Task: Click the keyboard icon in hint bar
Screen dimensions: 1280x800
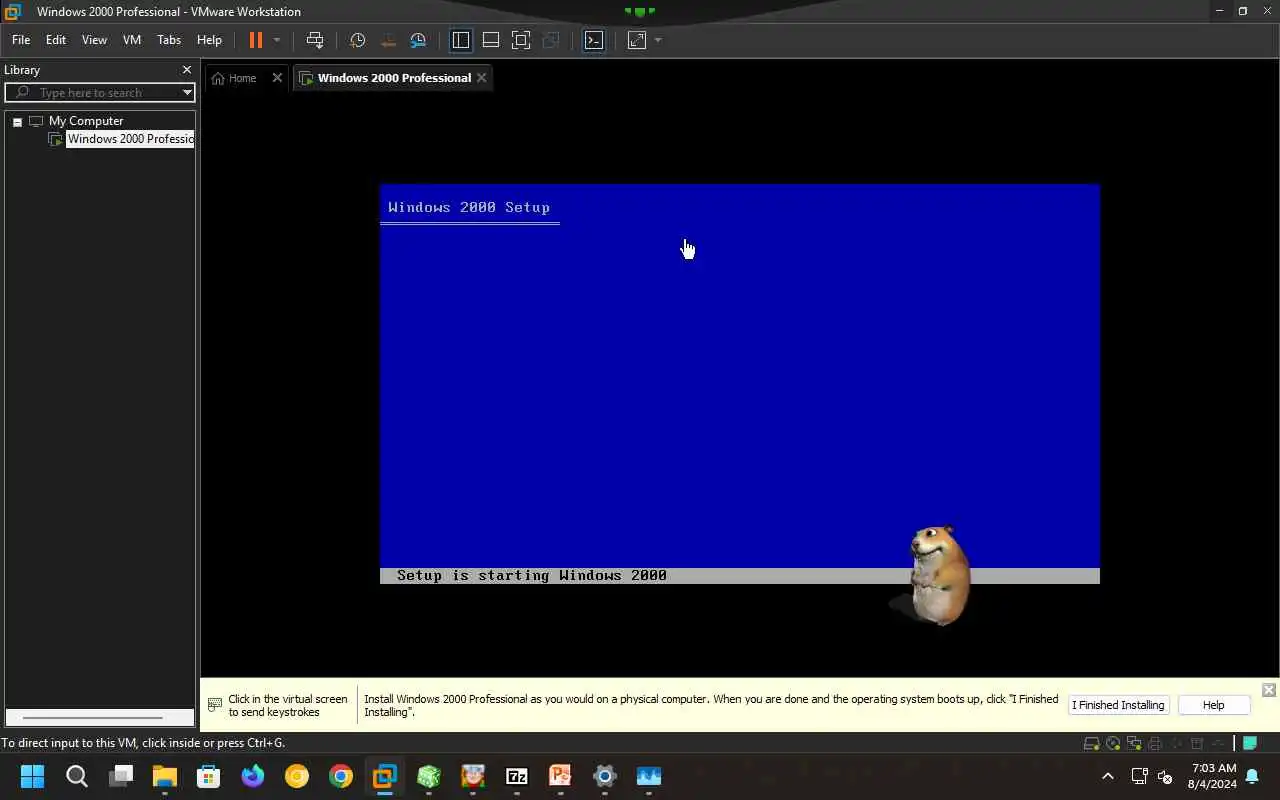Action: [x=214, y=705]
